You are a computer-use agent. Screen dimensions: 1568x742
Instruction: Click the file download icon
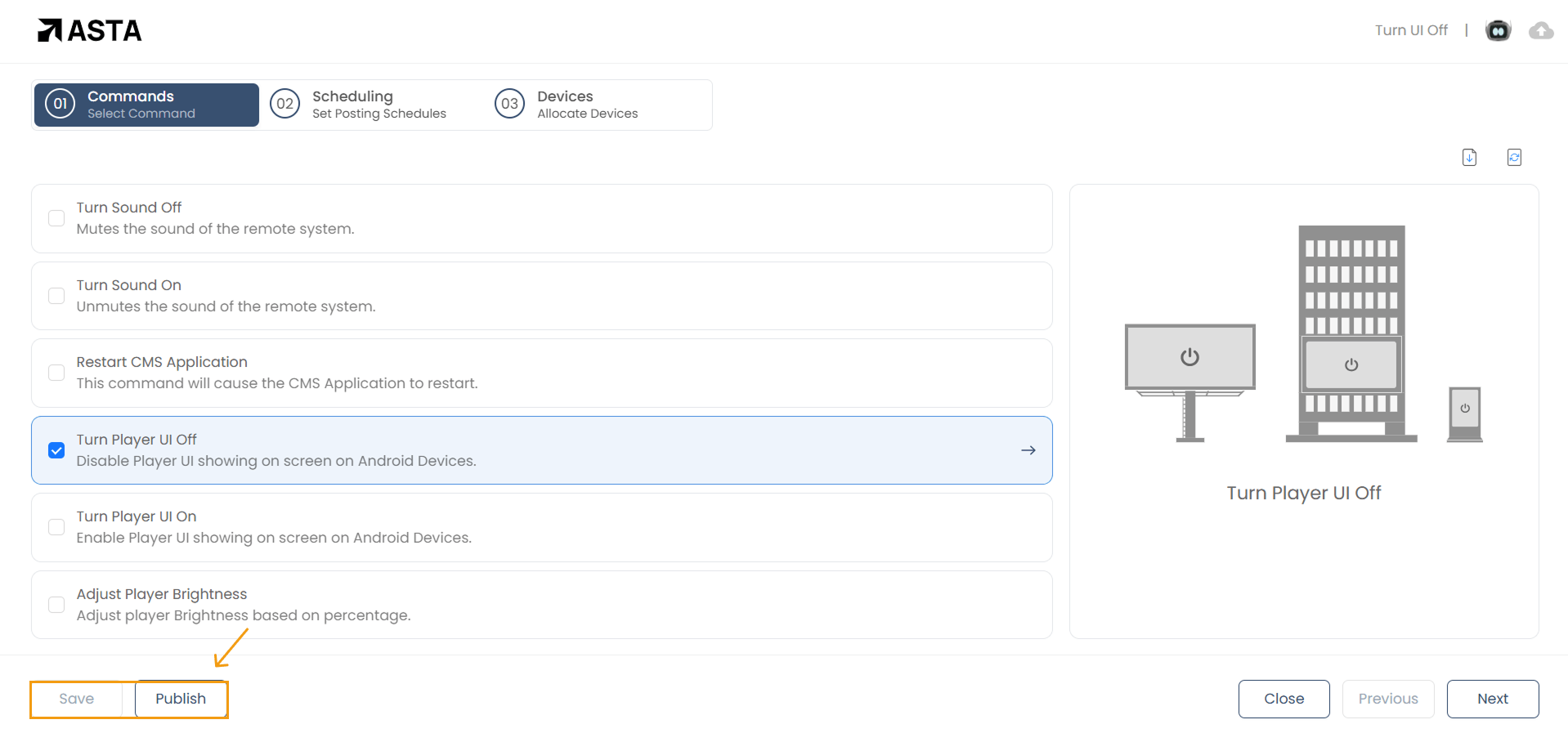pyautogui.click(x=1469, y=157)
